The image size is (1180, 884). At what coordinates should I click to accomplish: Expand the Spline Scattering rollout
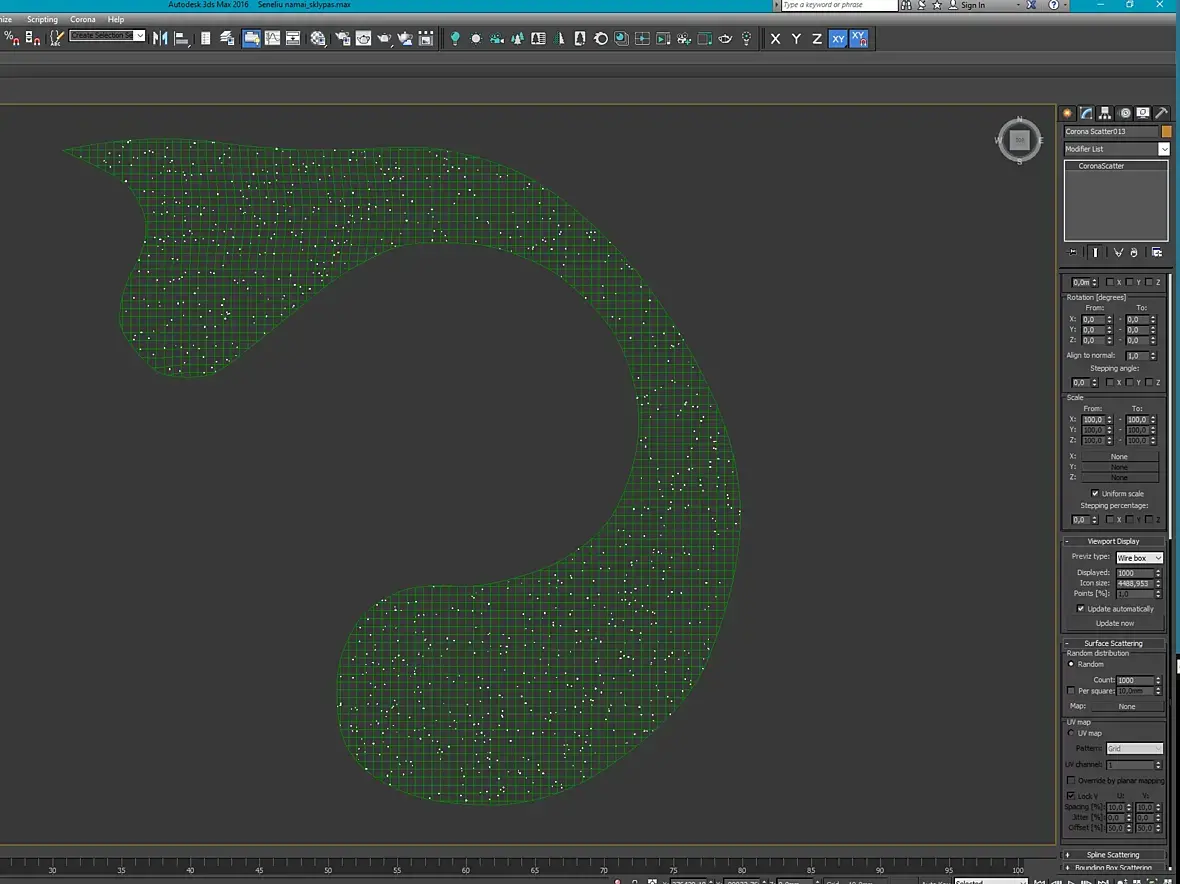(x=1114, y=855)
